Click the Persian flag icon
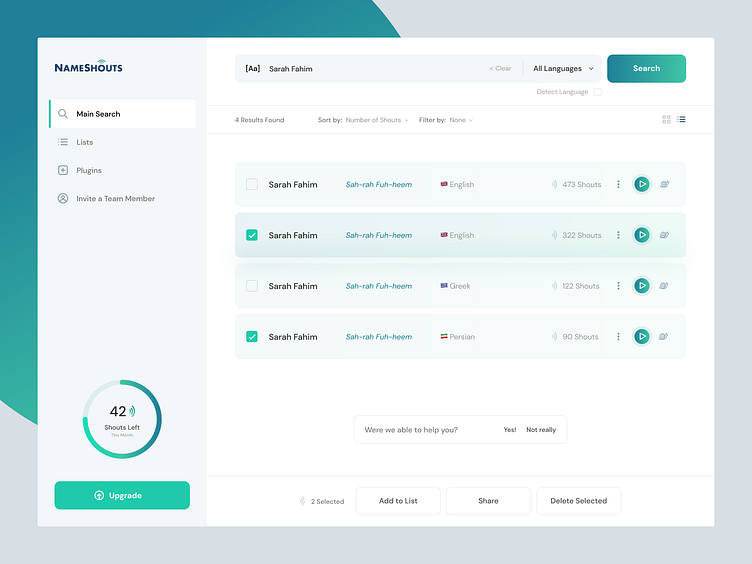The image size is (752, 564). (444, 336)
